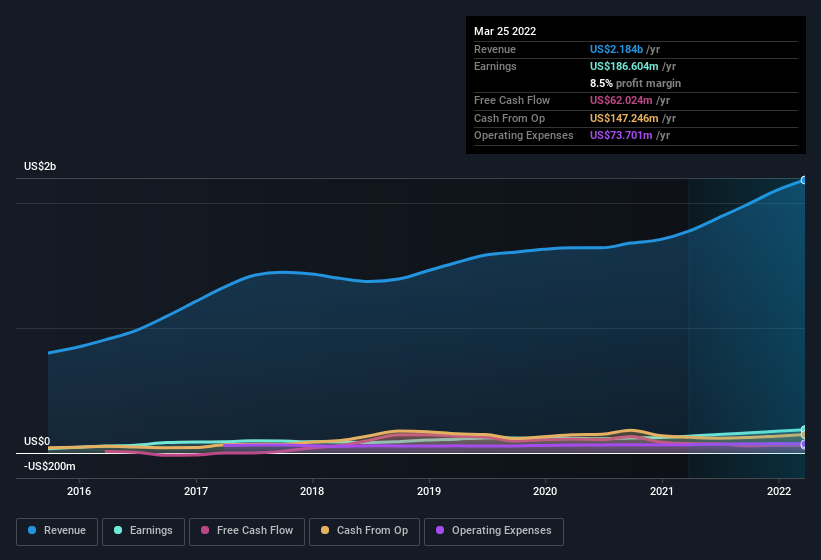Click the 8.5% profit margin text
This screenshot has height=560, width=821.
coord(636,83)
